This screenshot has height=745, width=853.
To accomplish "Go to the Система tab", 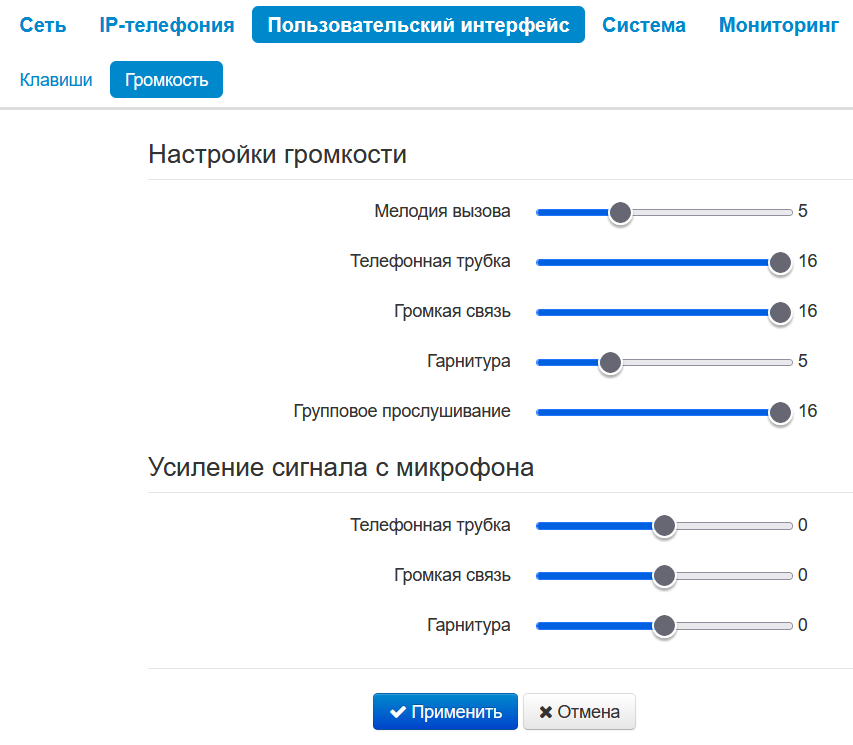I will click(x=644, y=25).
